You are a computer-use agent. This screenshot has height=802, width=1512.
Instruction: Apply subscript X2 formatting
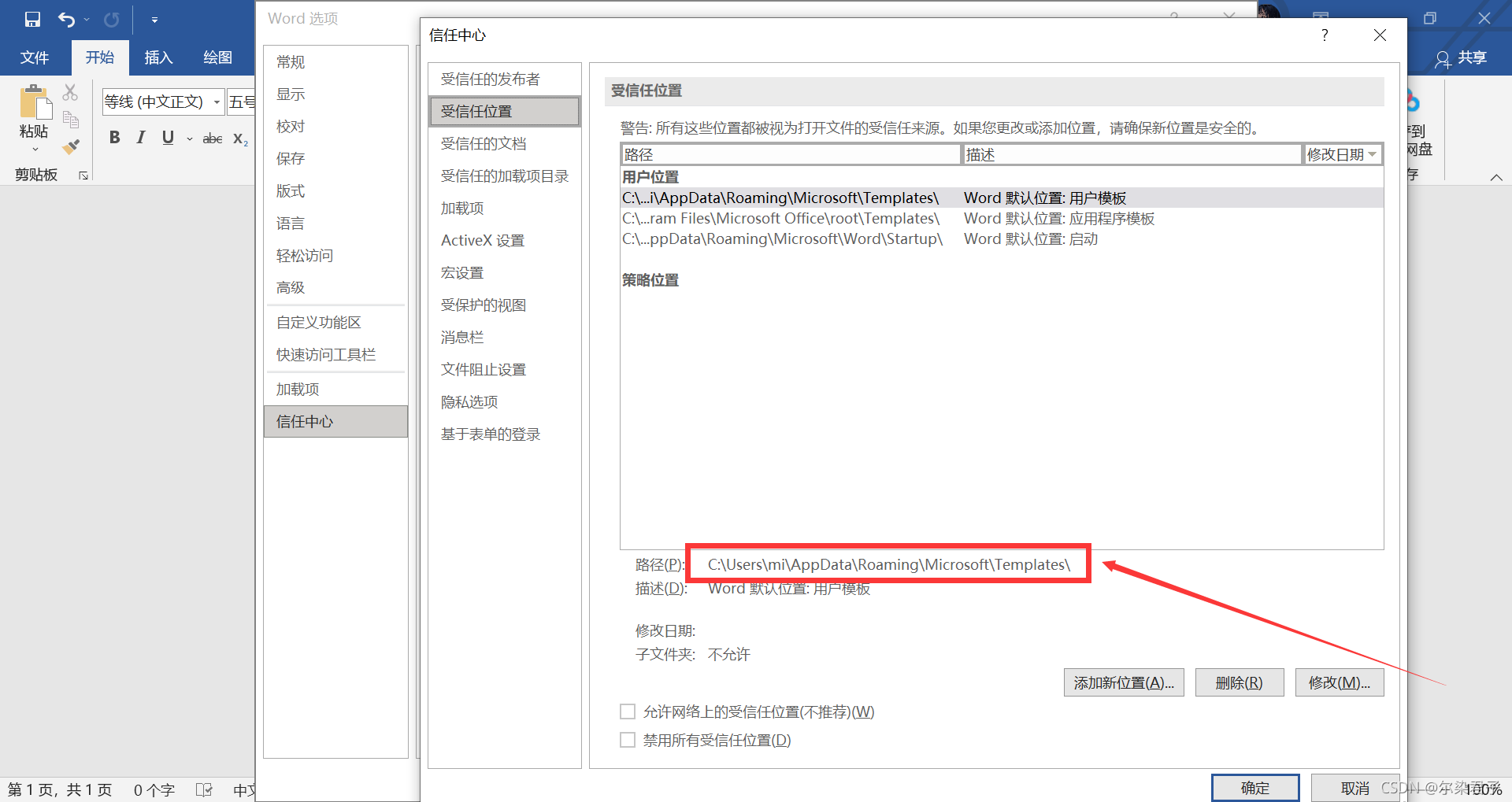pos(240,139)
